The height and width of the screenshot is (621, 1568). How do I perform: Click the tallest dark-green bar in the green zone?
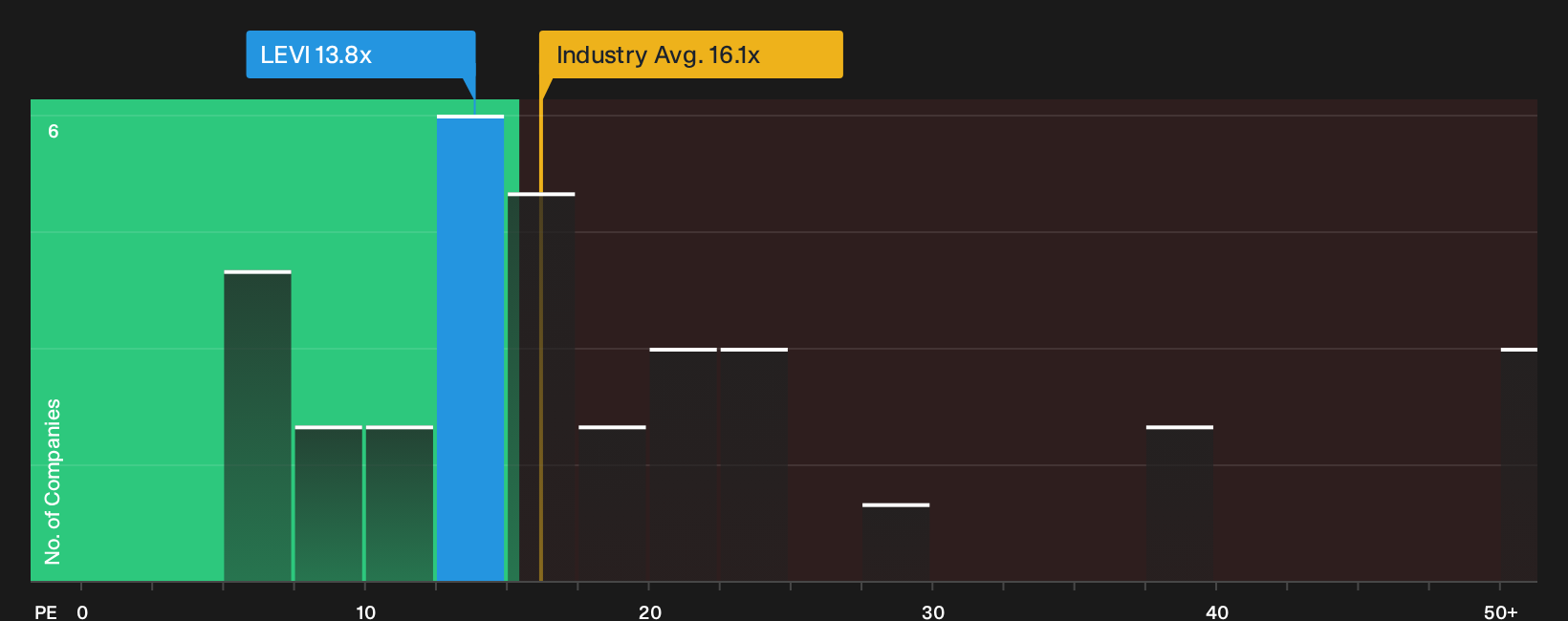[x=257, y=426]
